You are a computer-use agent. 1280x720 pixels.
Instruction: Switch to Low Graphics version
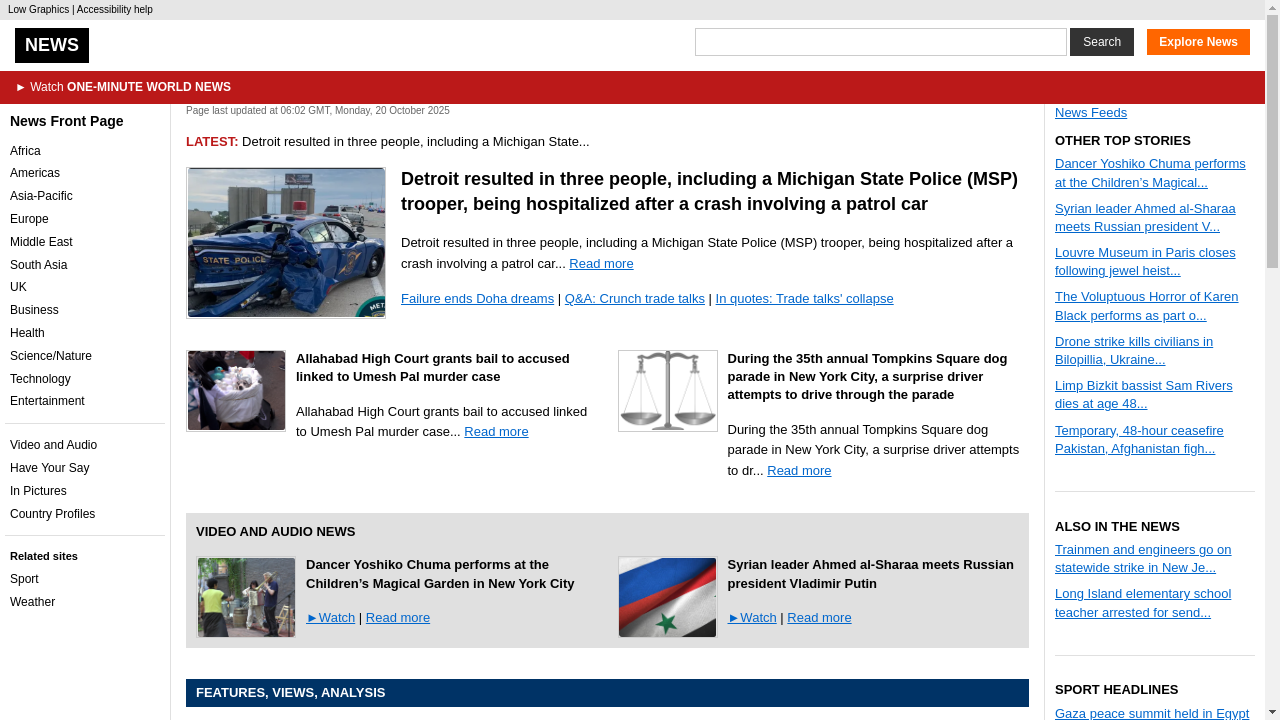point(38,10)
